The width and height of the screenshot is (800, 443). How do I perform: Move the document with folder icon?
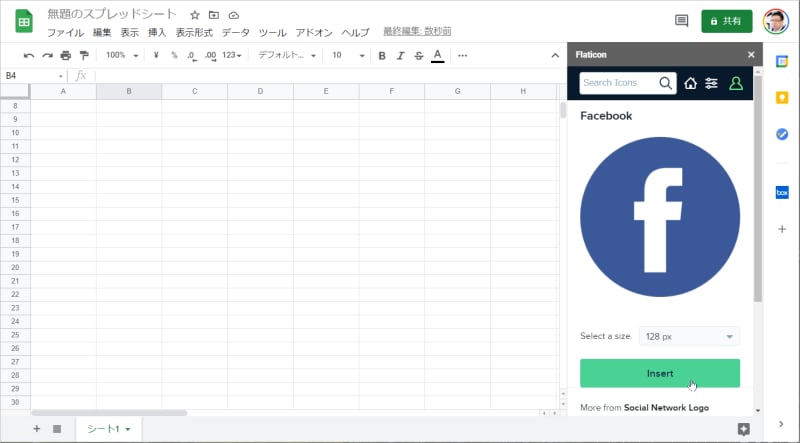click(x=214, y=15)
